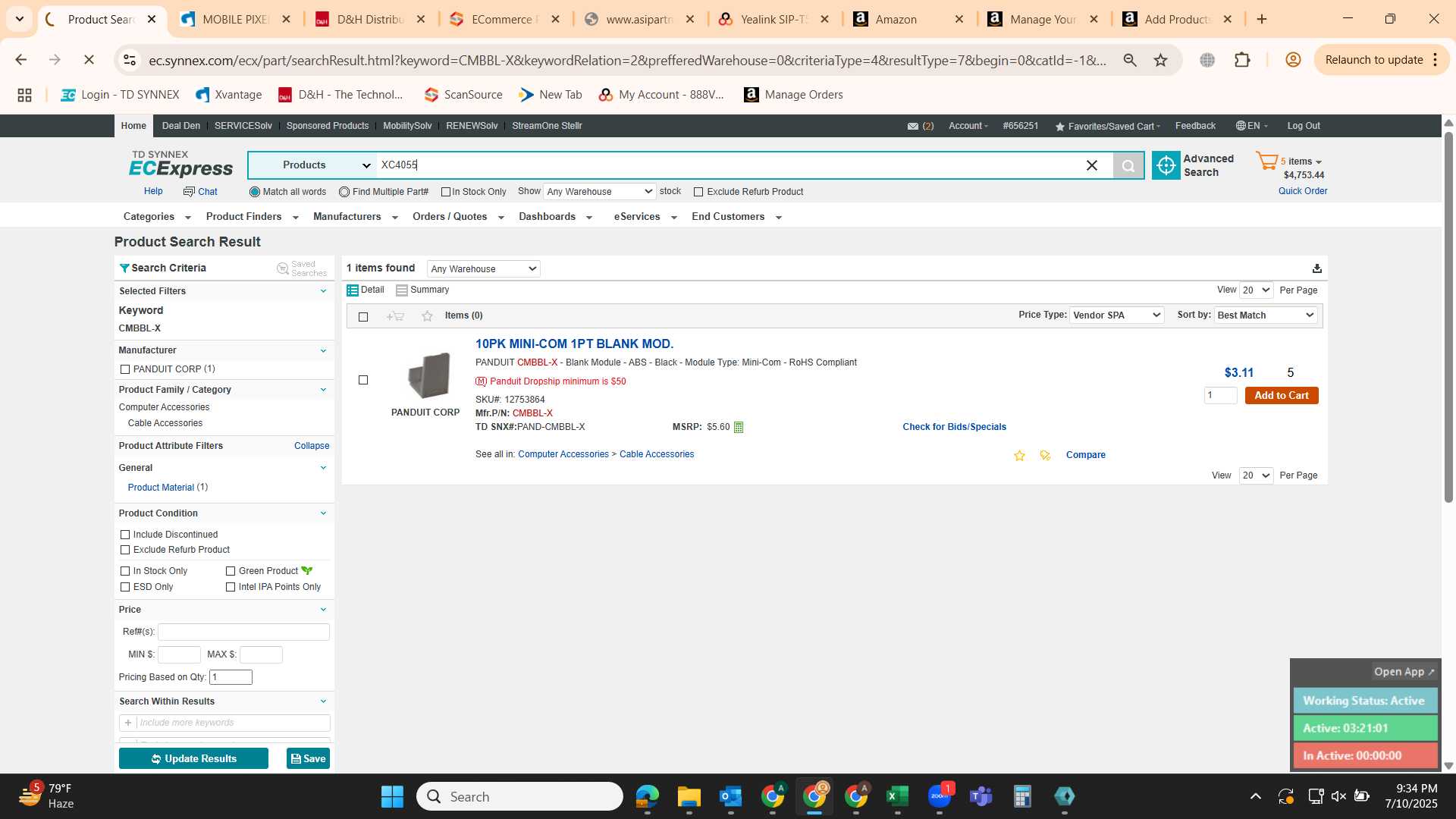
Task: Click add-selected-to-cart icon in items bar
Action: click(x=395, y=316)
